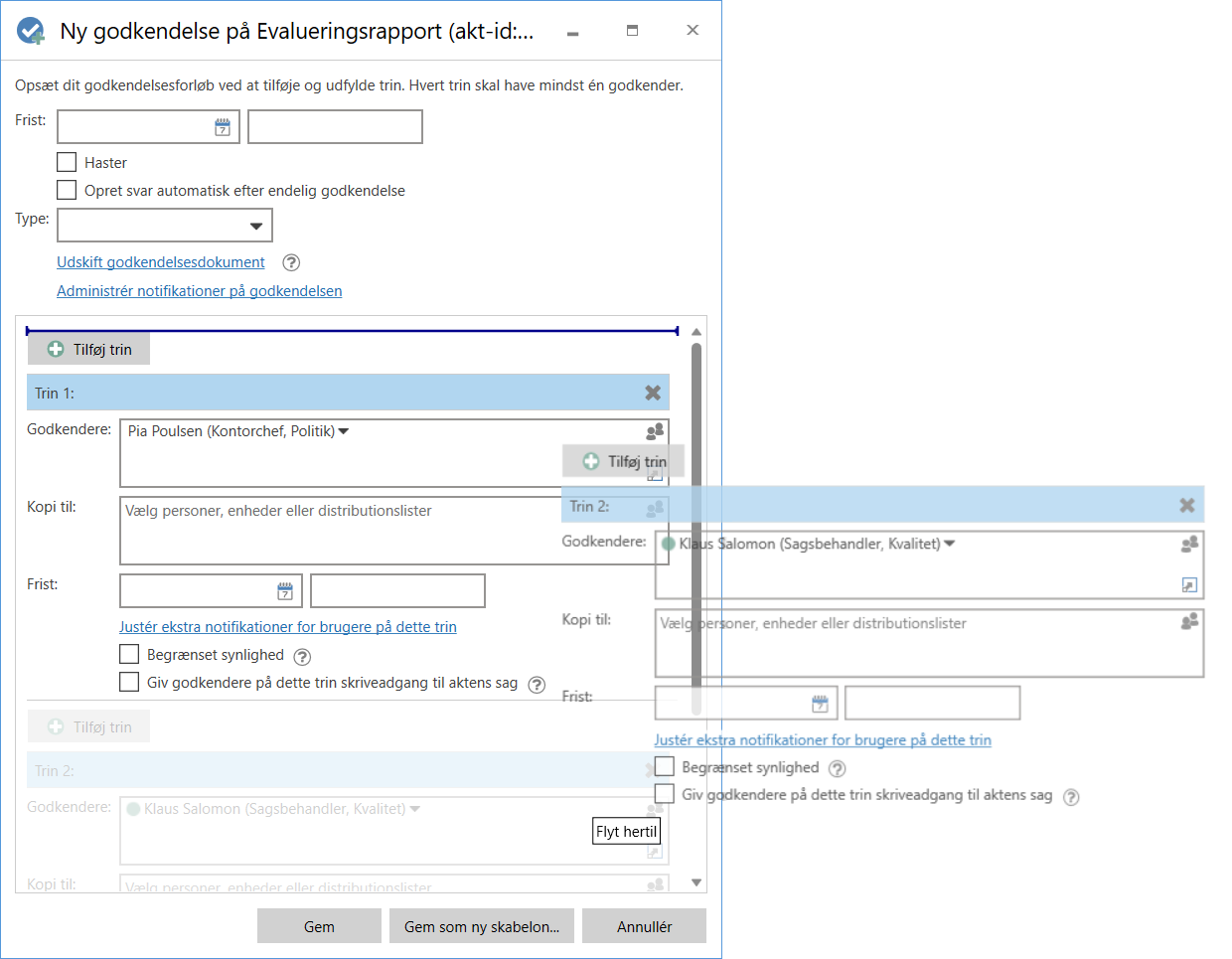
Task: Open calendar picker in Trin 1 Frist
Action: tap(285, 591)
